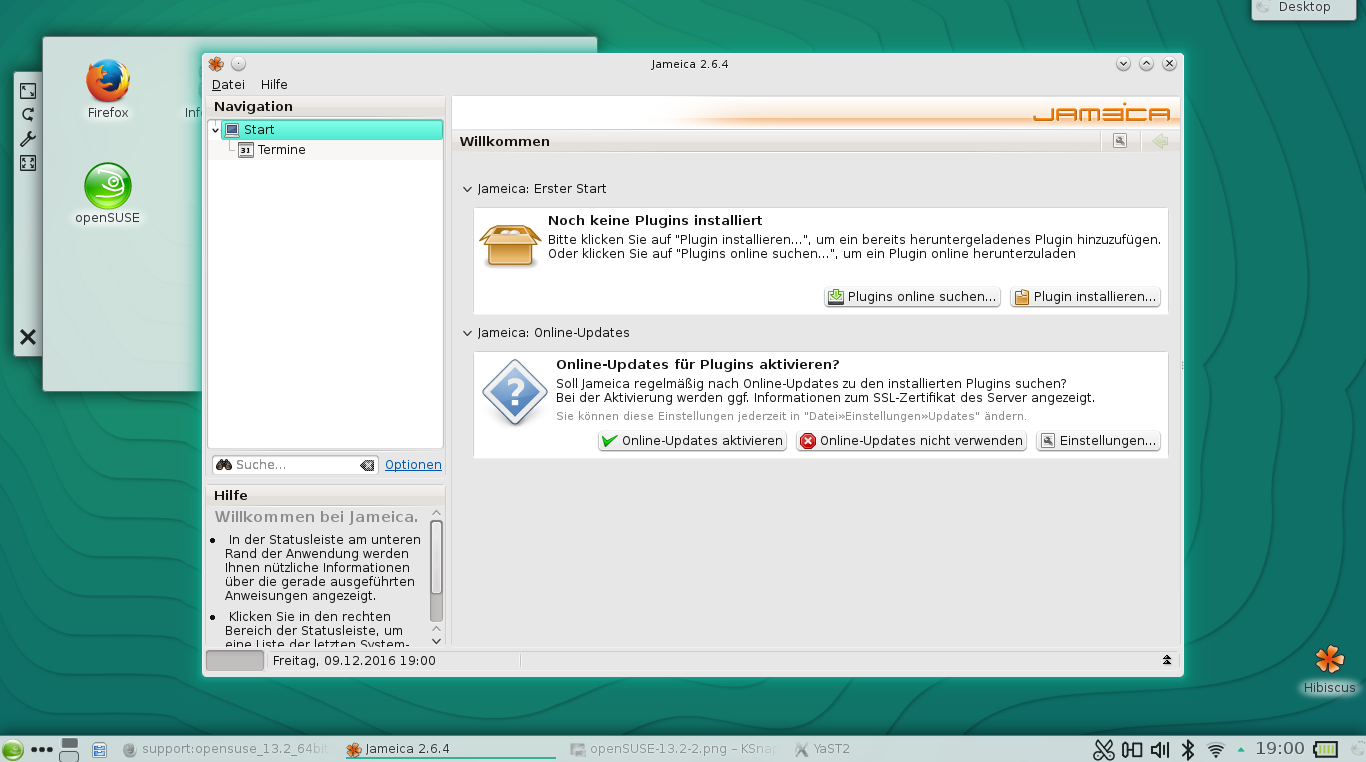Expand system messages via status bar arrow

tap(1166, 661)
